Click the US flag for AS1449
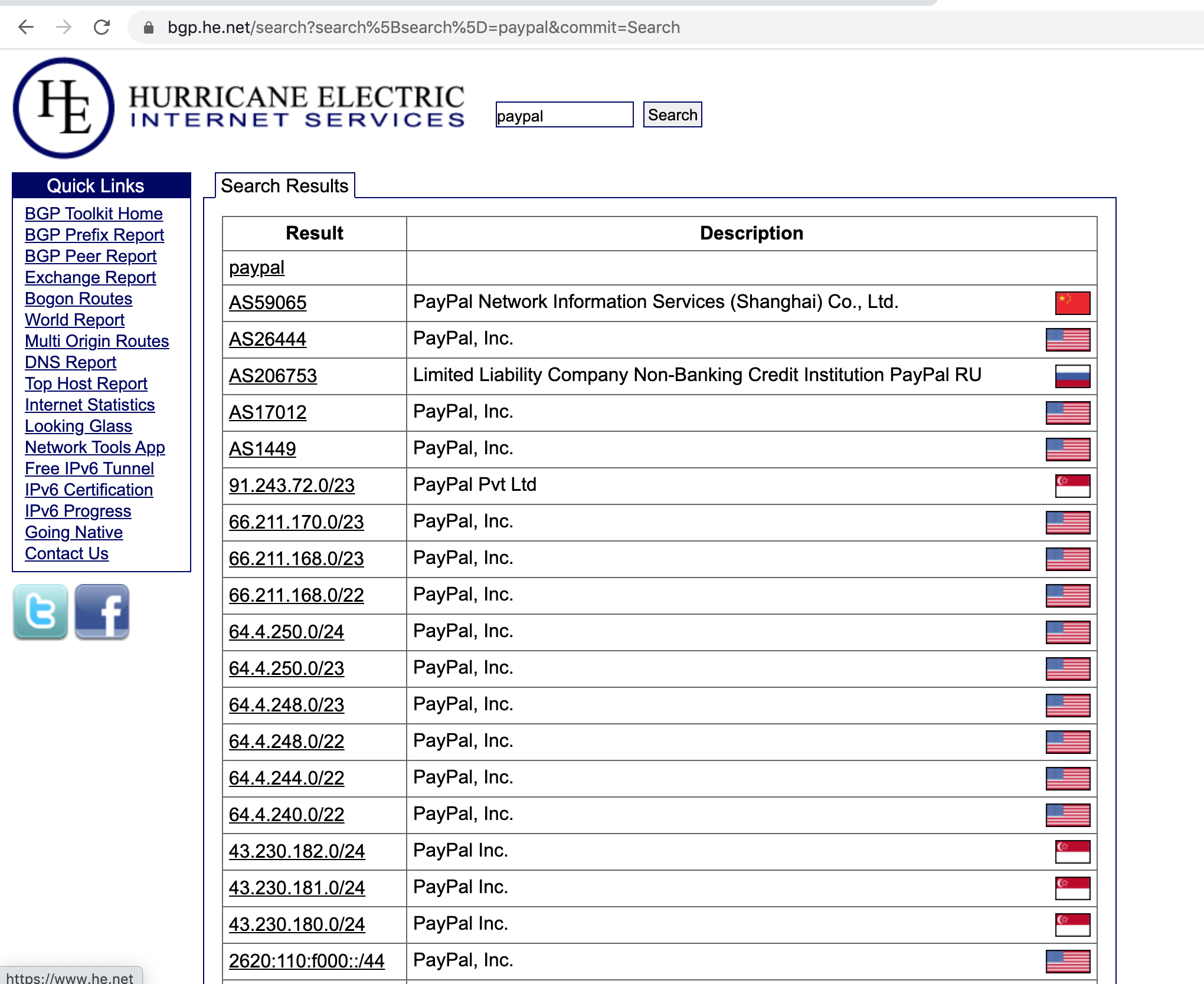The width and height of the screenshot is (1204, 984). (1068, 450)
